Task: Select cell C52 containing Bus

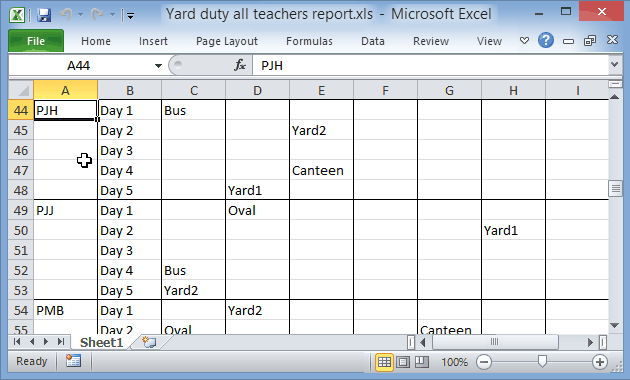Action: pyautogui.click(x=194, y=270)
